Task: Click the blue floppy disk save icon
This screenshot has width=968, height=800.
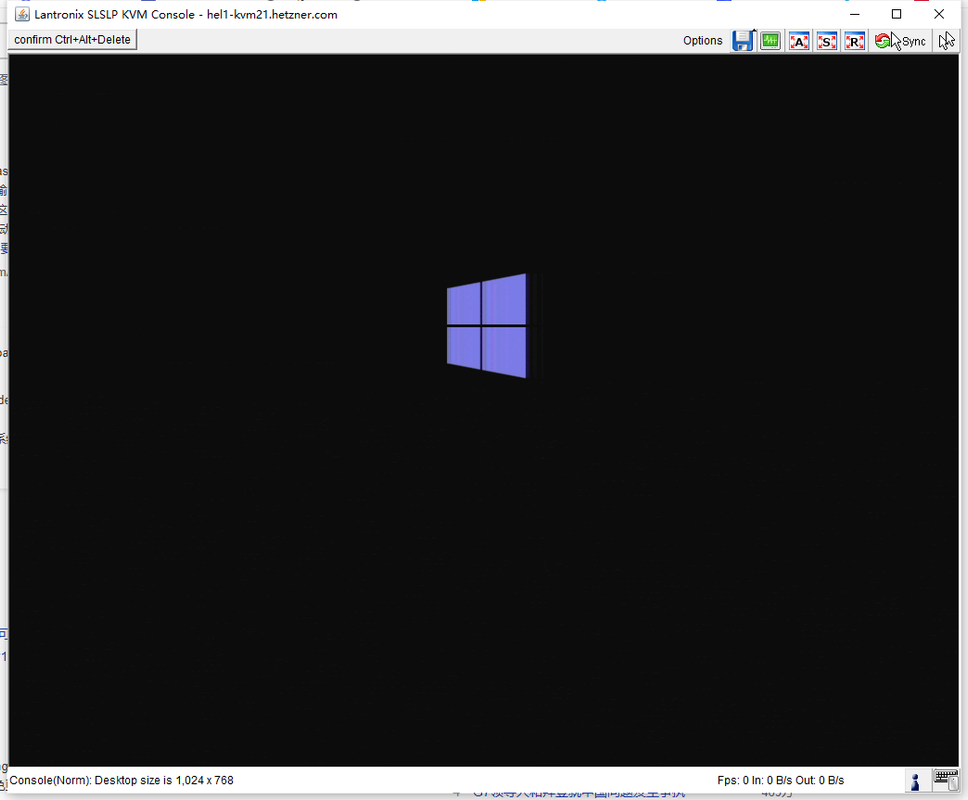Action: [743, 41]
